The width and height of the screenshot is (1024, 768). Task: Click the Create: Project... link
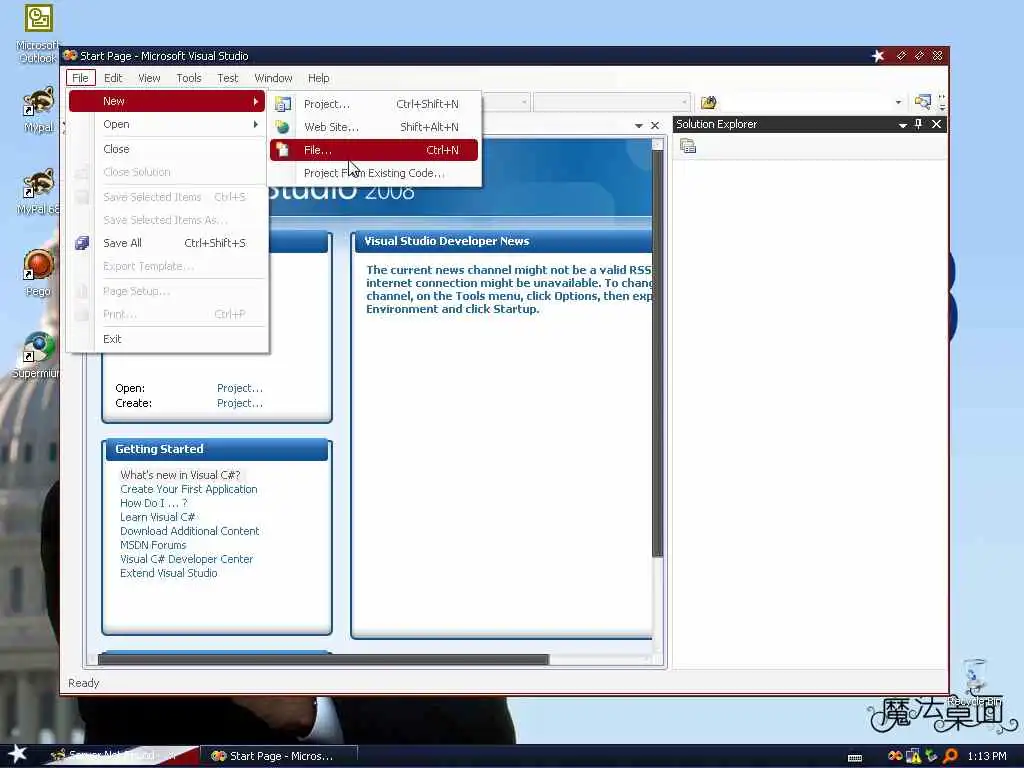[x=240, y=403]
